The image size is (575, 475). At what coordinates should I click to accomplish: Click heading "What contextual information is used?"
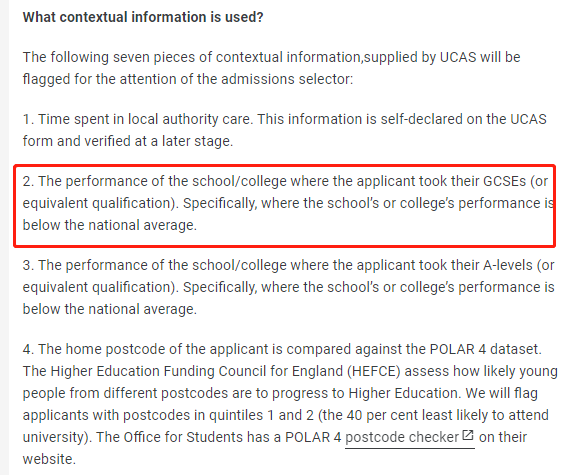[143, 17]
